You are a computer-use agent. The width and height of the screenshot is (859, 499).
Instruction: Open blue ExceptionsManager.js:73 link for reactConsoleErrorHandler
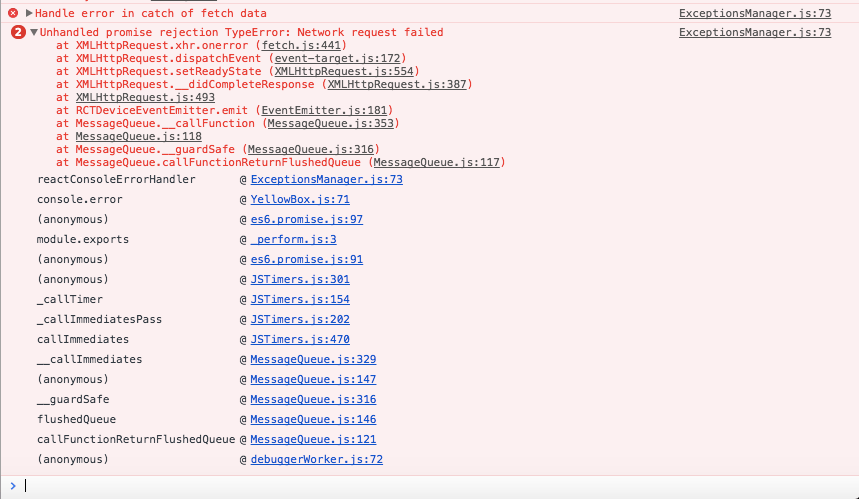coord(327,179)
